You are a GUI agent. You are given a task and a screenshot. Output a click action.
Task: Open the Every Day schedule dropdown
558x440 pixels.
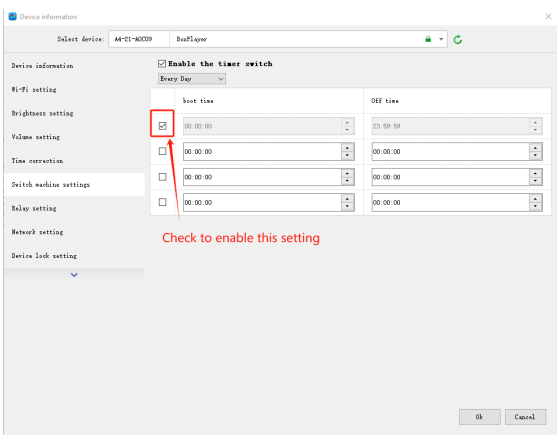tap(191, 79)
